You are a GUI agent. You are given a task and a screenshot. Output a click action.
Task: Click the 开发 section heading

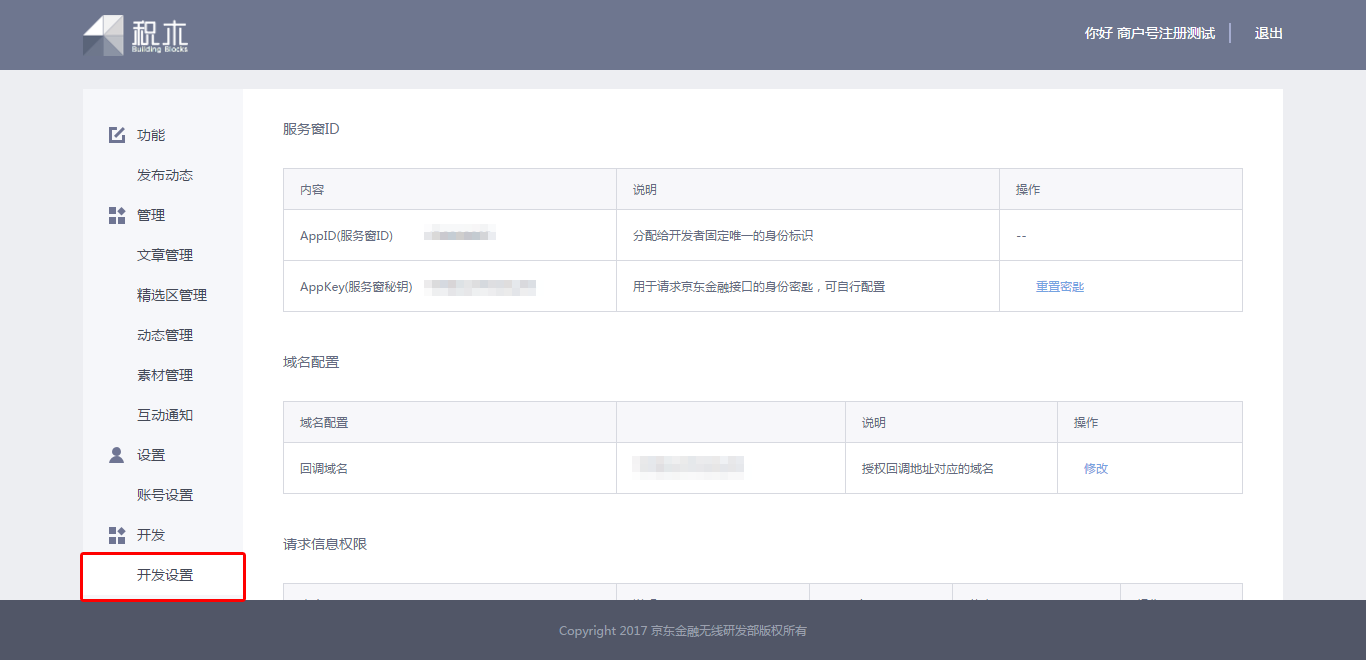pos(151,535)
